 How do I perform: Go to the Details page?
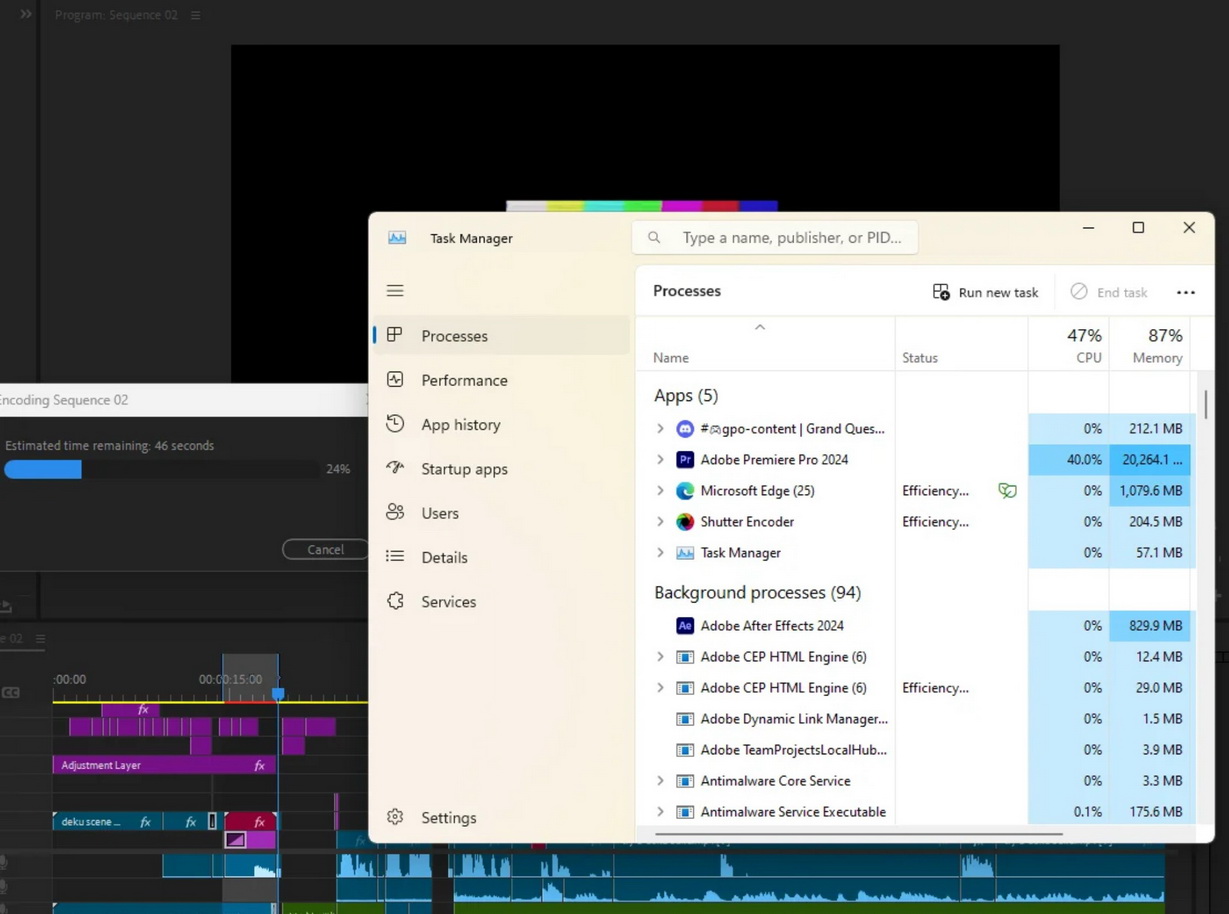coord(444,557)
